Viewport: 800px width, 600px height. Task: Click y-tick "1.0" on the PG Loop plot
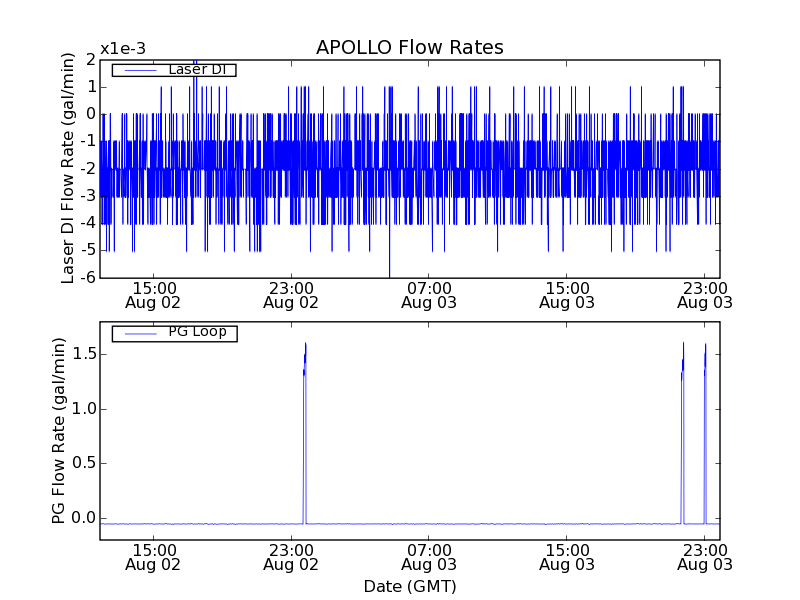pyautogui.click(x=84, y=409)
